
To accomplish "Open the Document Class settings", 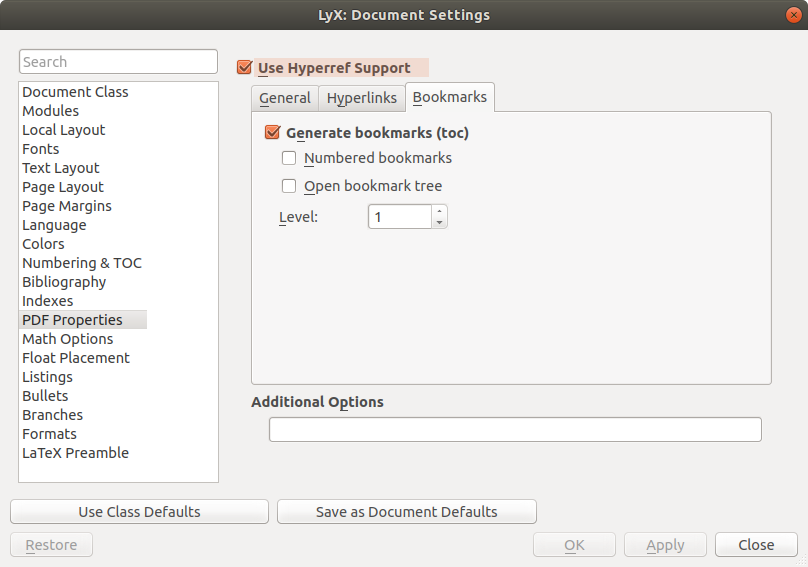I will 75,92.
